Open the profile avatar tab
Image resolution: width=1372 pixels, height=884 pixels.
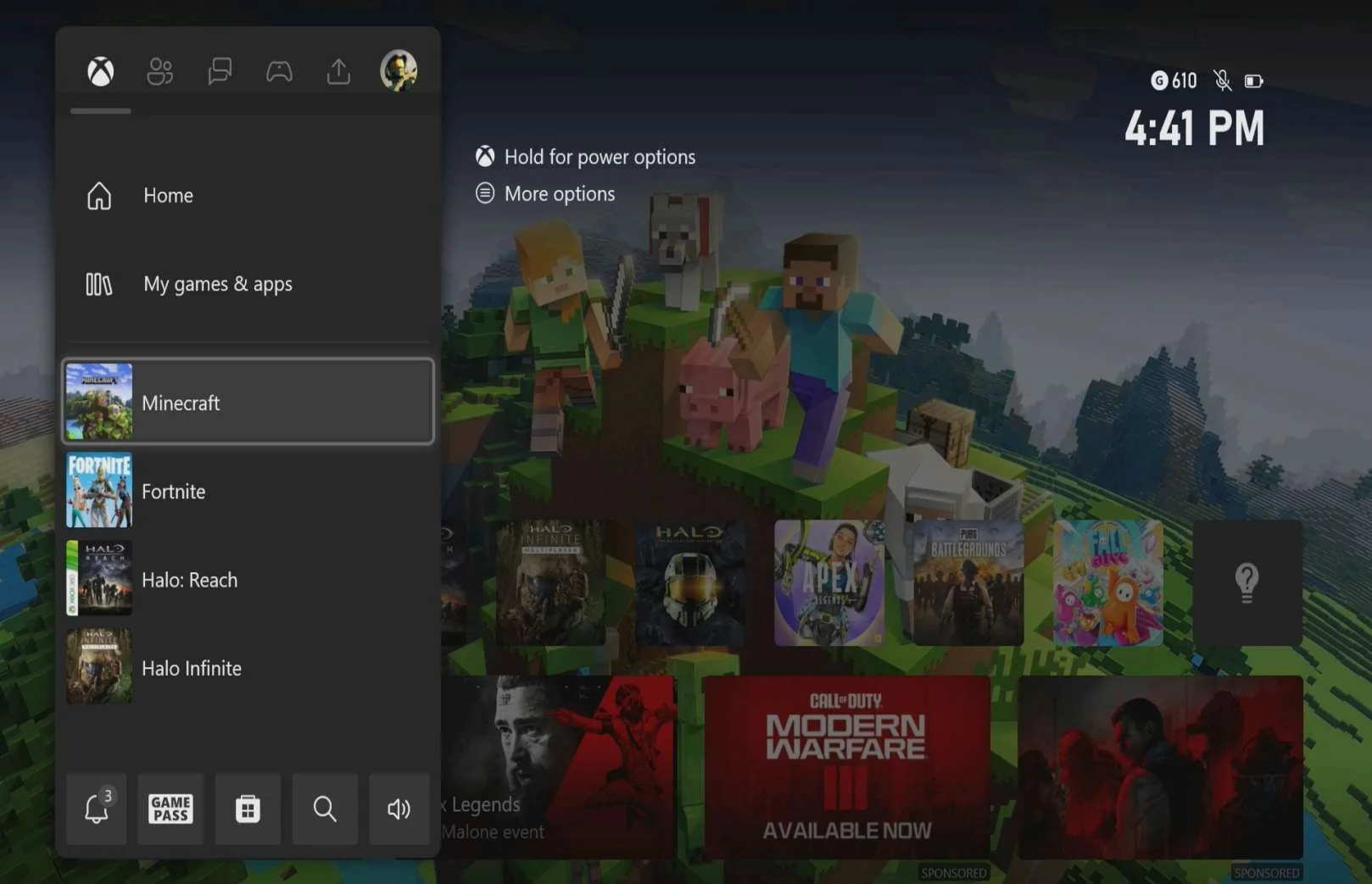click(399, 71)
